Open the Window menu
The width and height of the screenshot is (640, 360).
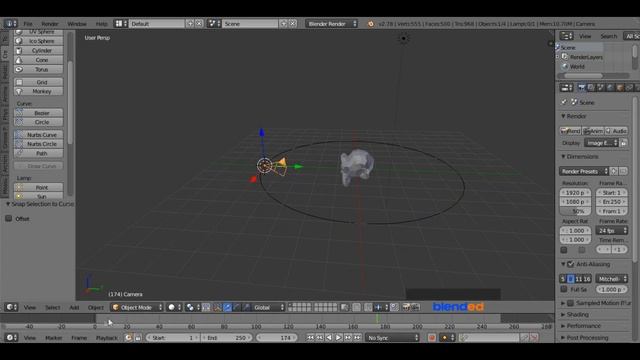[77, 24]
